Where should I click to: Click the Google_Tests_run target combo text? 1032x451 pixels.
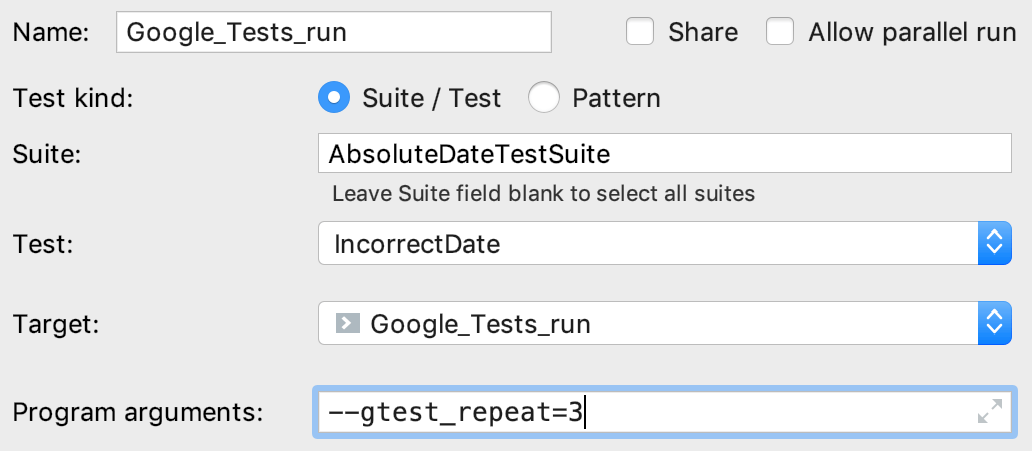click(480, 324)
